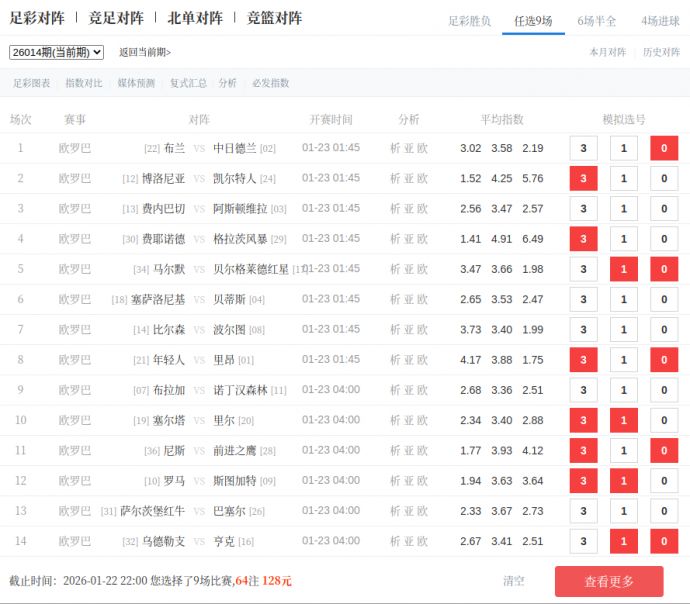The width and height of the screenshot is (690, 604).
Task: Click 必发指数 in the sub-toolbar
Action: pos(270,83)
